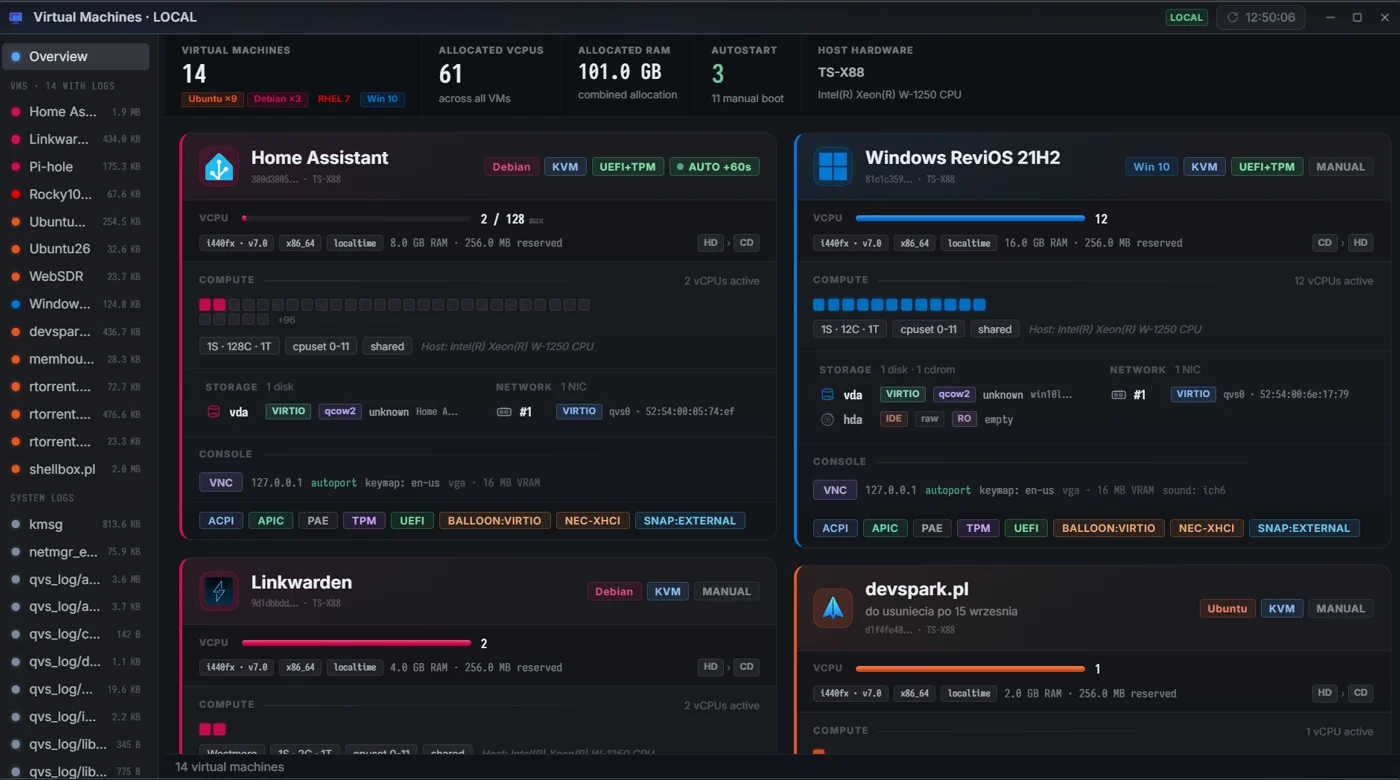Click the Home Assistant card title
The height and width of the screenshot is (780, 1400).
pos(320,157)
